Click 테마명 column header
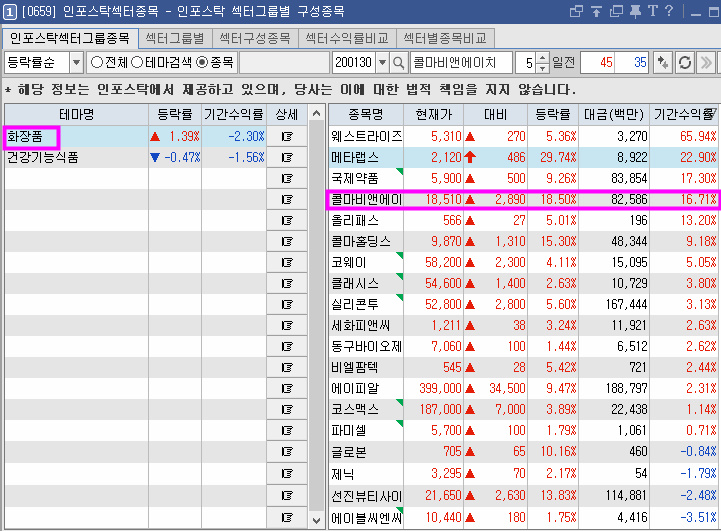This screenshot has height=531, width=721. tap(76, 114)
